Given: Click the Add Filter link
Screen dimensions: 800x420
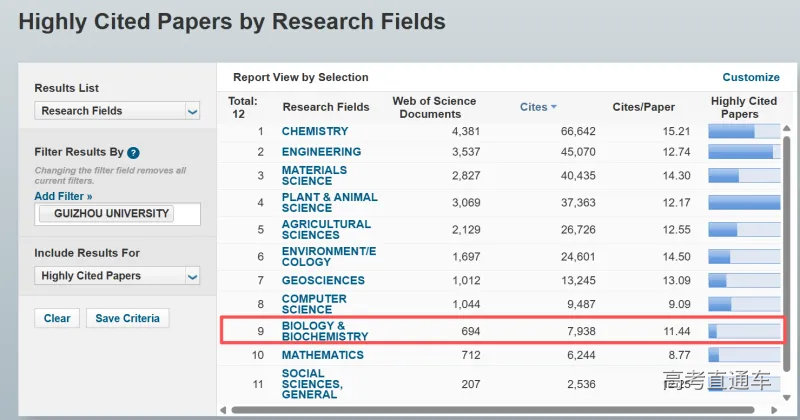Looking at the screenshot, I should 63,197.
